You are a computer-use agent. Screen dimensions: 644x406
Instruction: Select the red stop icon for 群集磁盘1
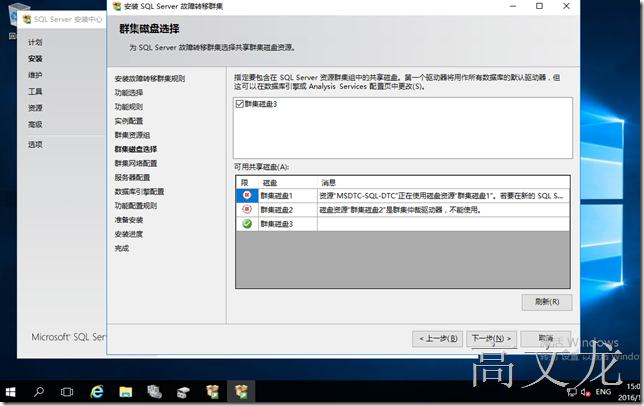(247, 195)
